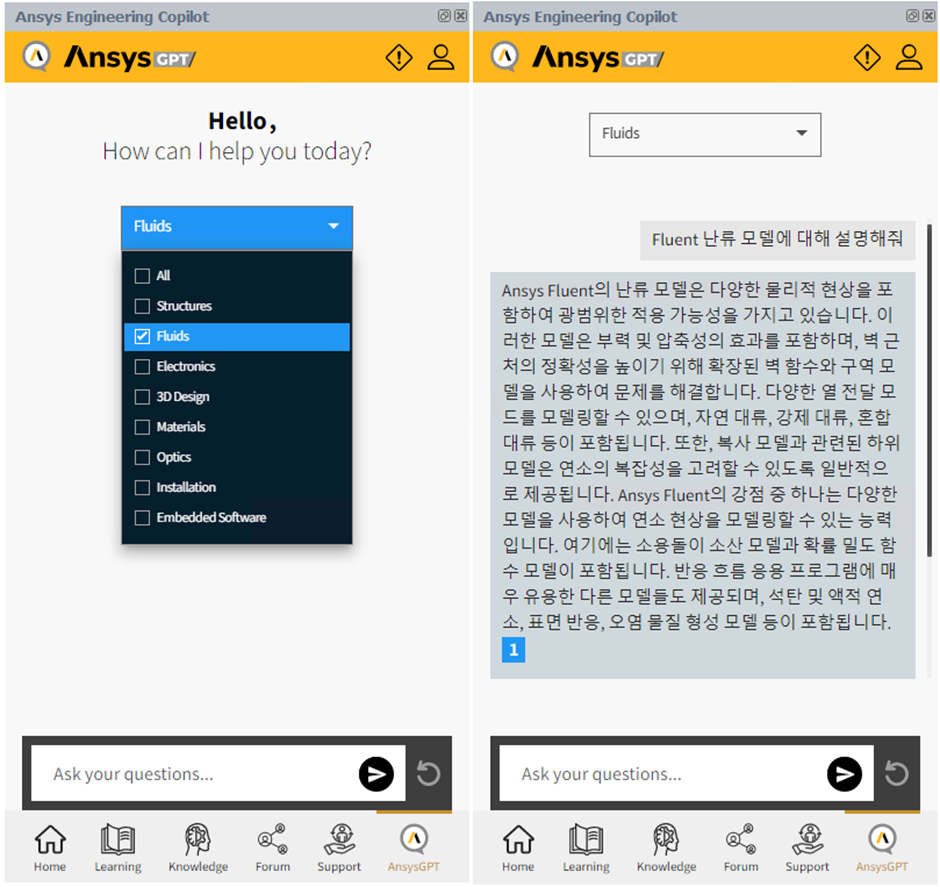Uncheck the Fluids checkbox

pyautogui.click(x=142, y=336)
